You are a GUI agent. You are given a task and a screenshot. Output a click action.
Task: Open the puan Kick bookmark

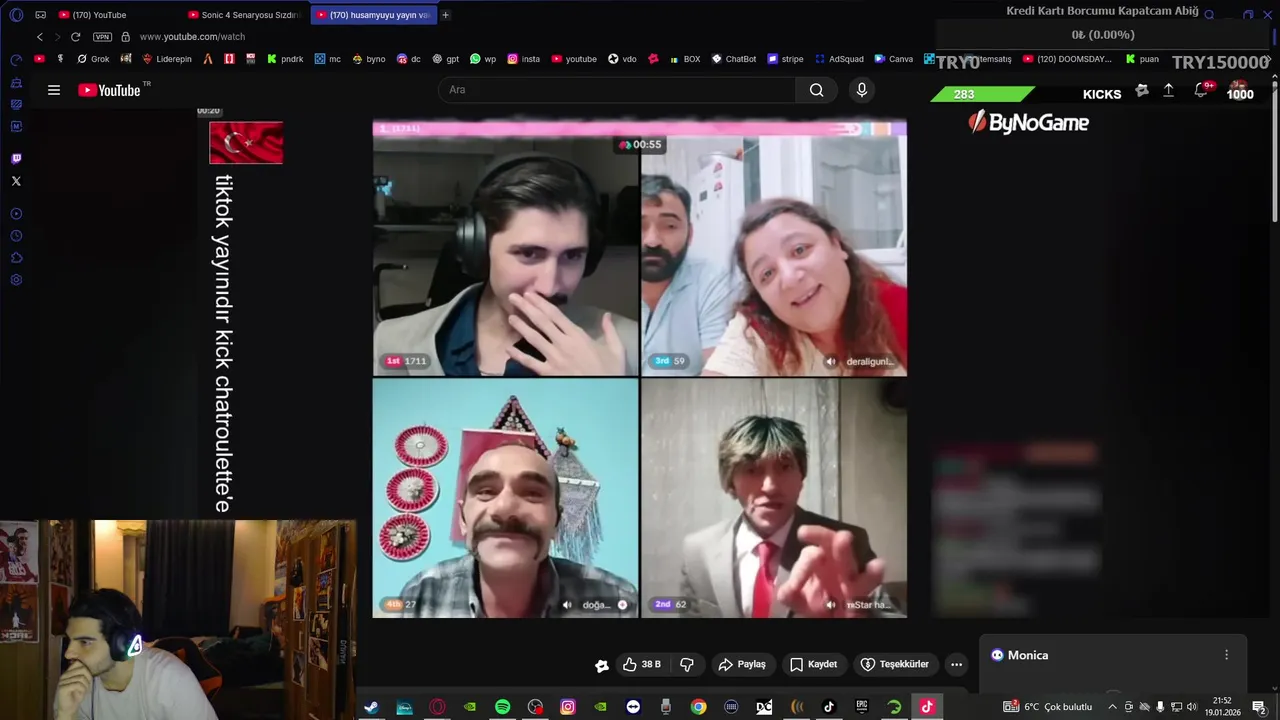[x=1142, y=59]
